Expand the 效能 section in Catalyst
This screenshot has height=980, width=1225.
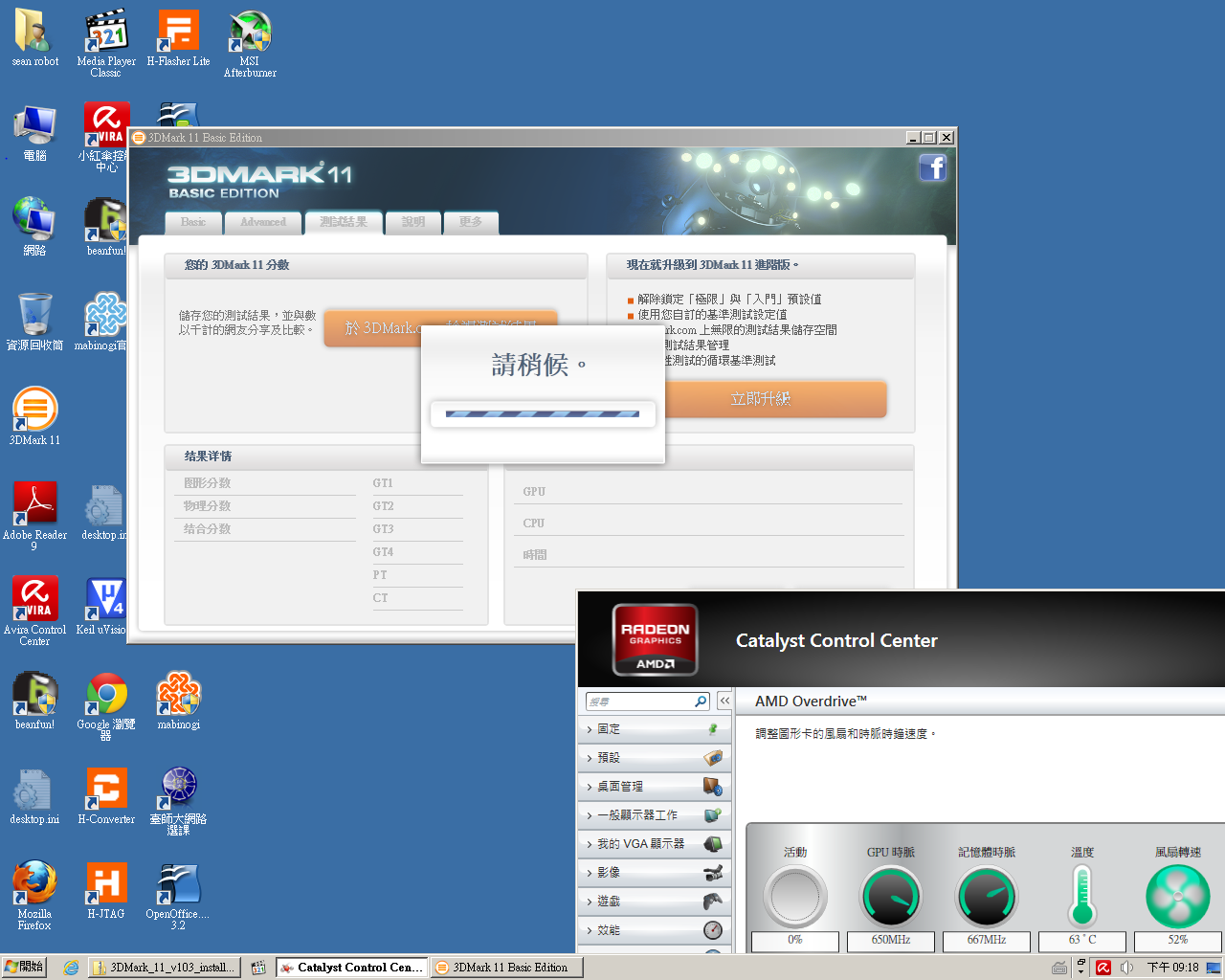(654, 930)
